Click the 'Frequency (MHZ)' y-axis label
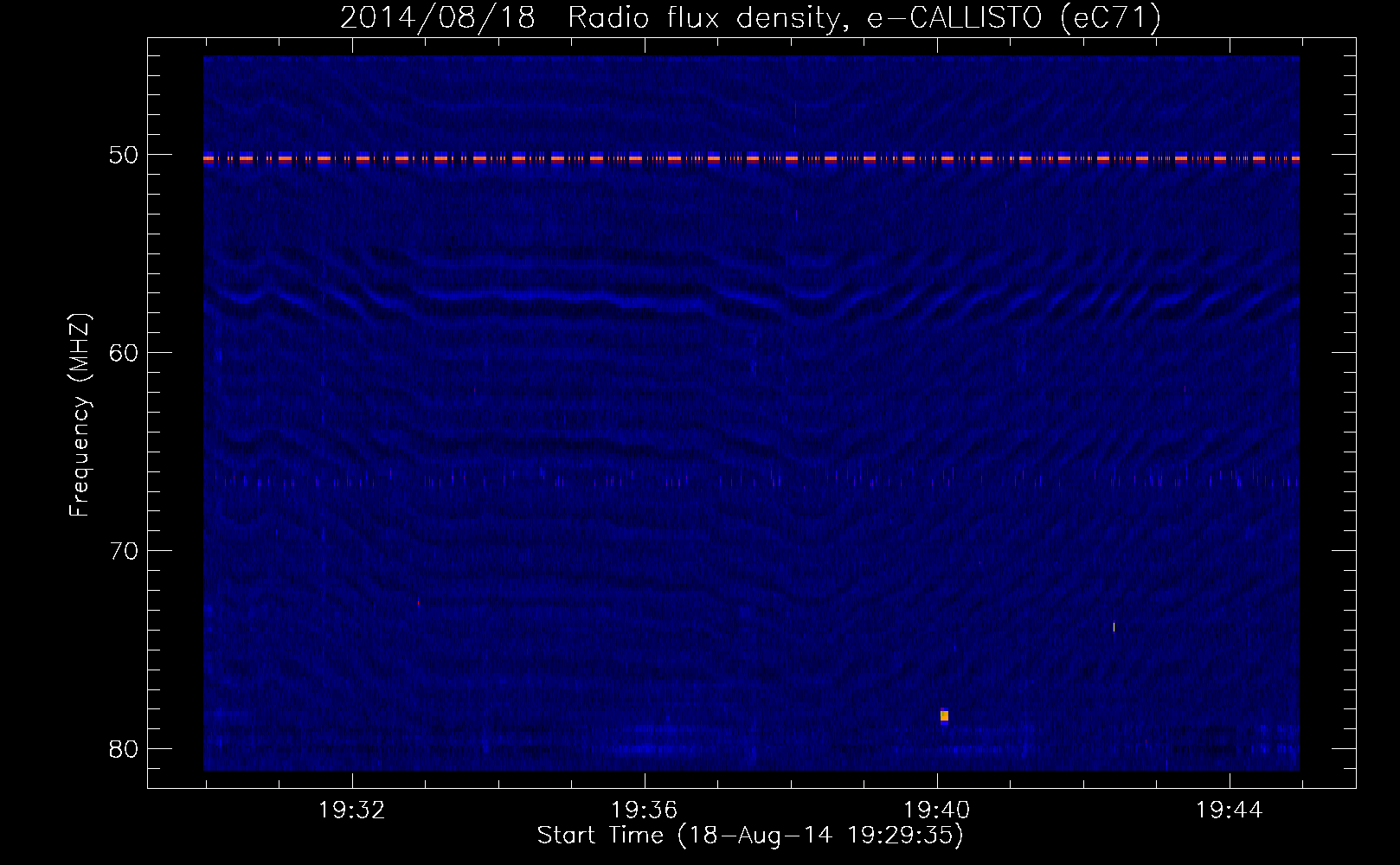The width and height of the screenshot is (1400, 865). [x=79, y=415]
